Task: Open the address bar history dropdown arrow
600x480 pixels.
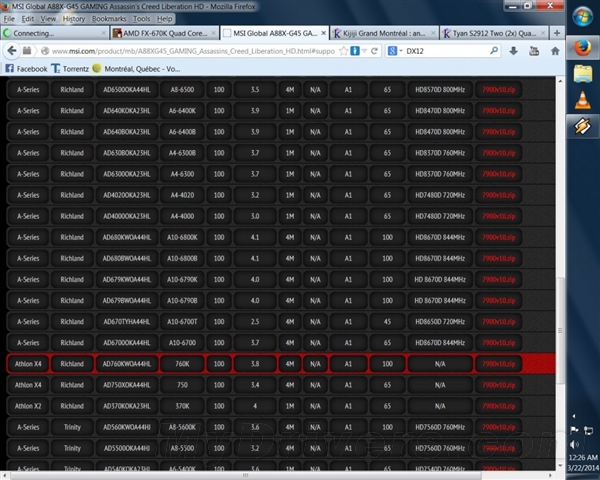Action: point(364,51)
